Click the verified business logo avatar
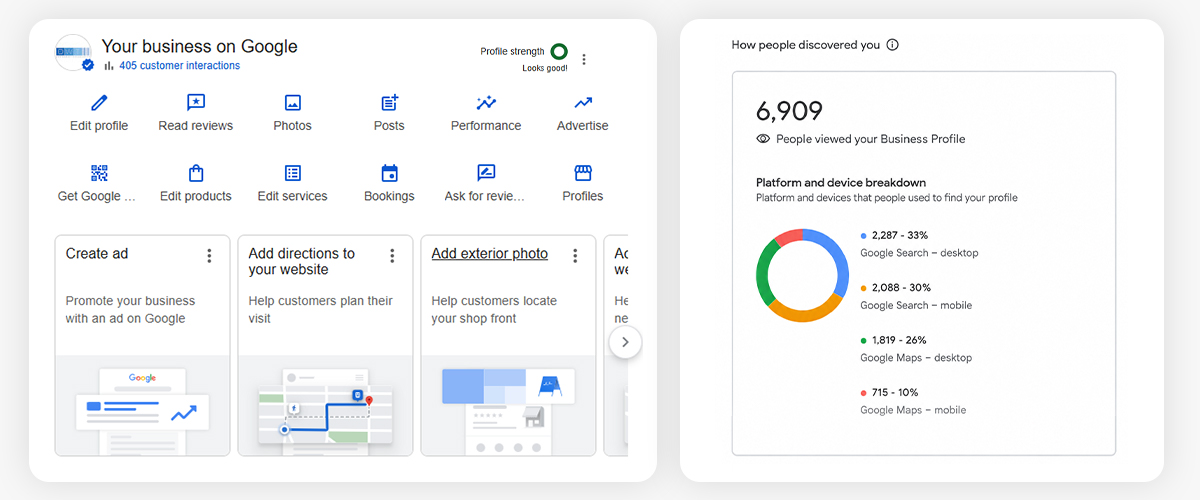 [74, 53]
